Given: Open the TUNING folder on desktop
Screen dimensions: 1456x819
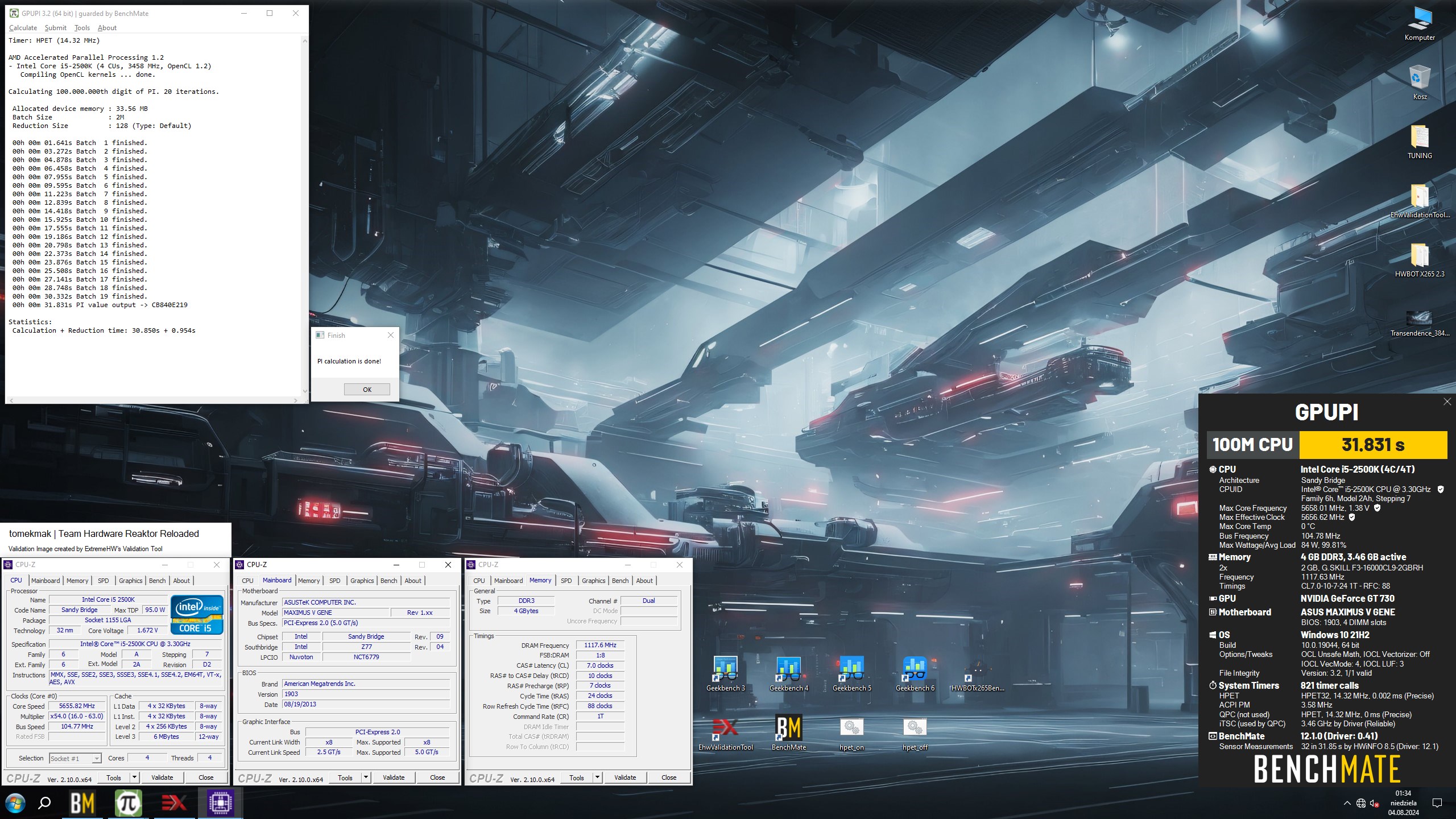Looking at the screenshot, I should coord(1420,141).
